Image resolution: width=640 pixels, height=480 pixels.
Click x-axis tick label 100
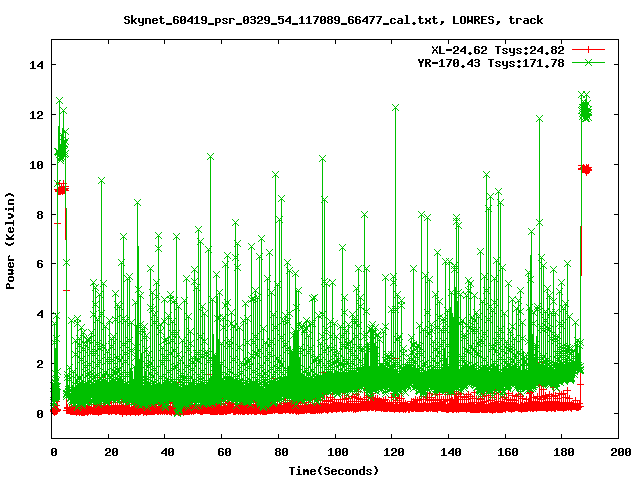[338, 452]
